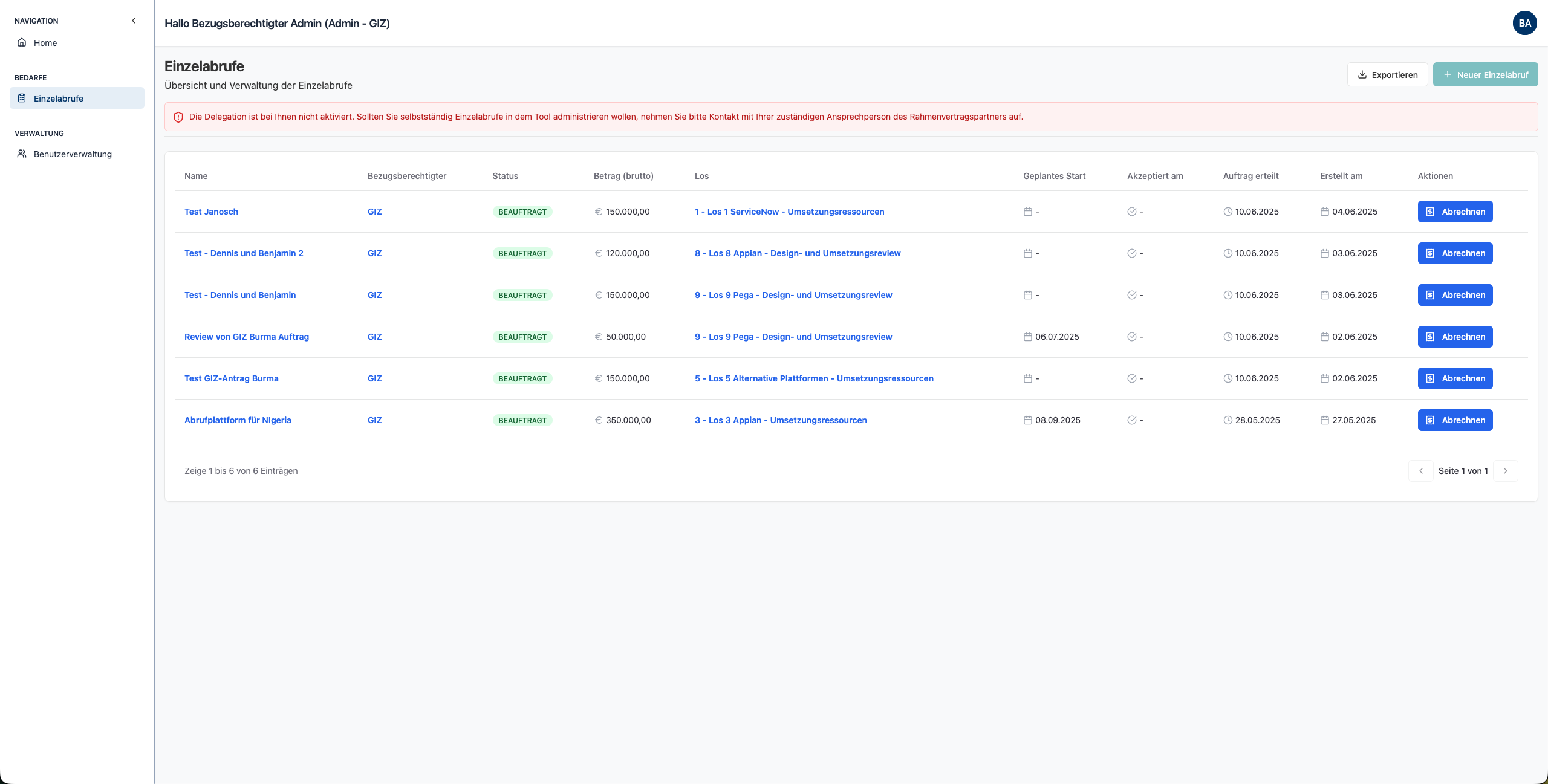Click GIZ link in Test Janosch row

coord(375,212)
